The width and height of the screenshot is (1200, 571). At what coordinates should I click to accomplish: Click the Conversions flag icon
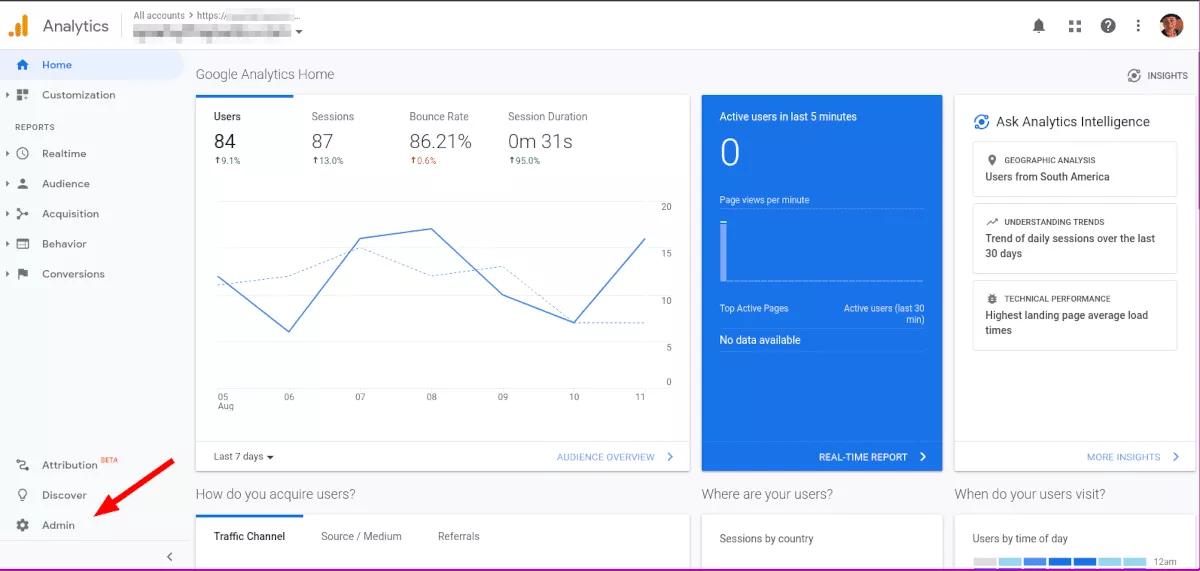tap(23, 274)
